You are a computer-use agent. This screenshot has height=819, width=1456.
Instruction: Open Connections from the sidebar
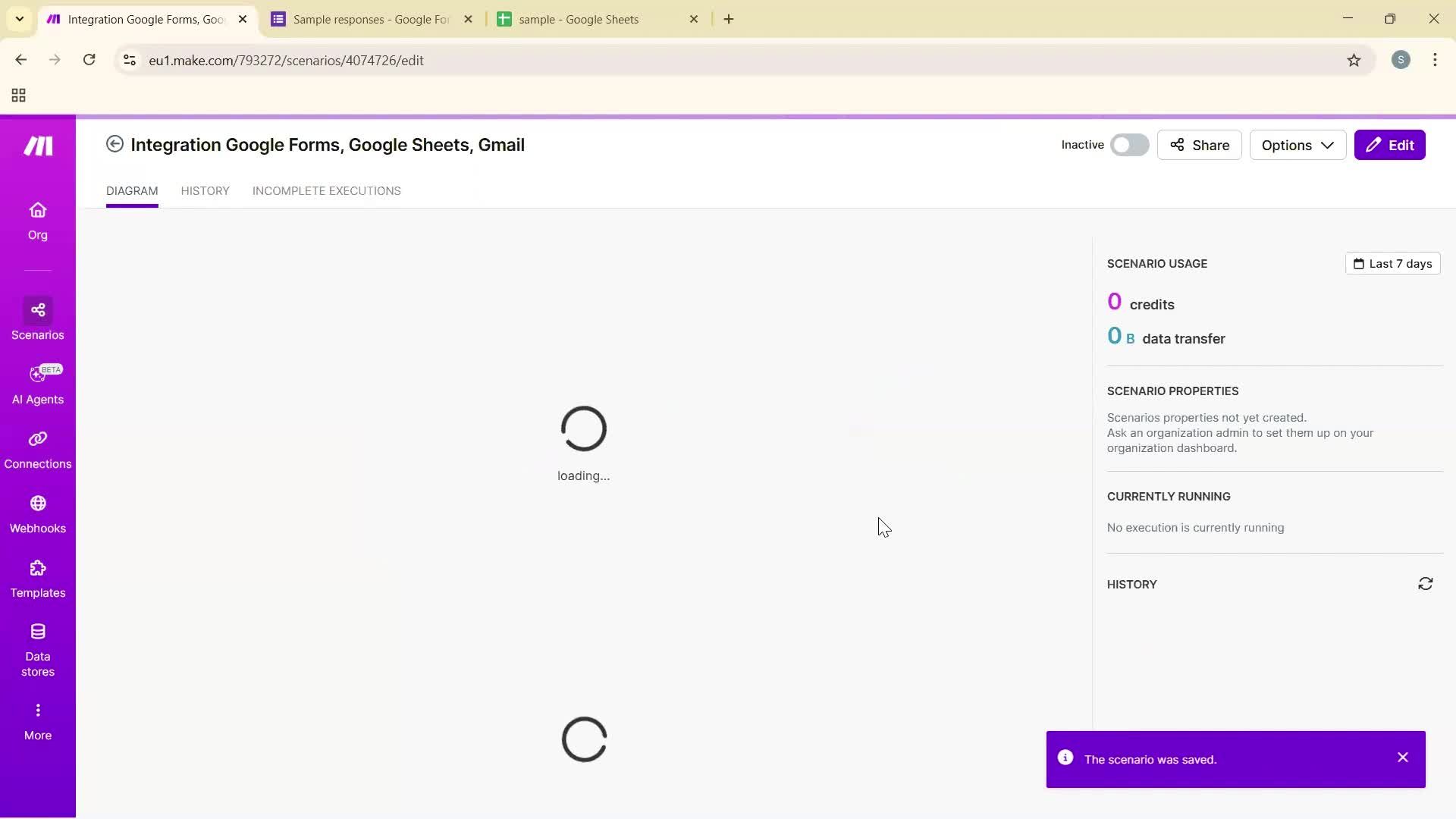38,449
